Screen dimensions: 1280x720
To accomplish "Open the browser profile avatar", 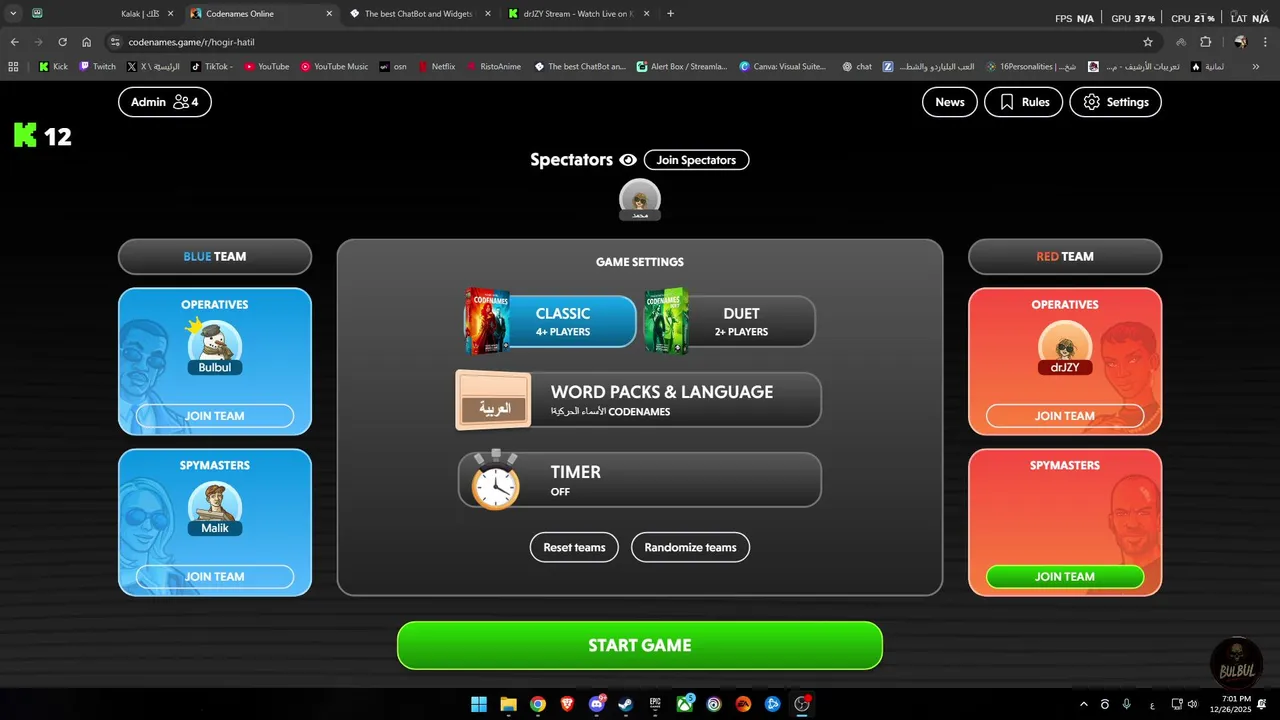I will [1240, 42].
